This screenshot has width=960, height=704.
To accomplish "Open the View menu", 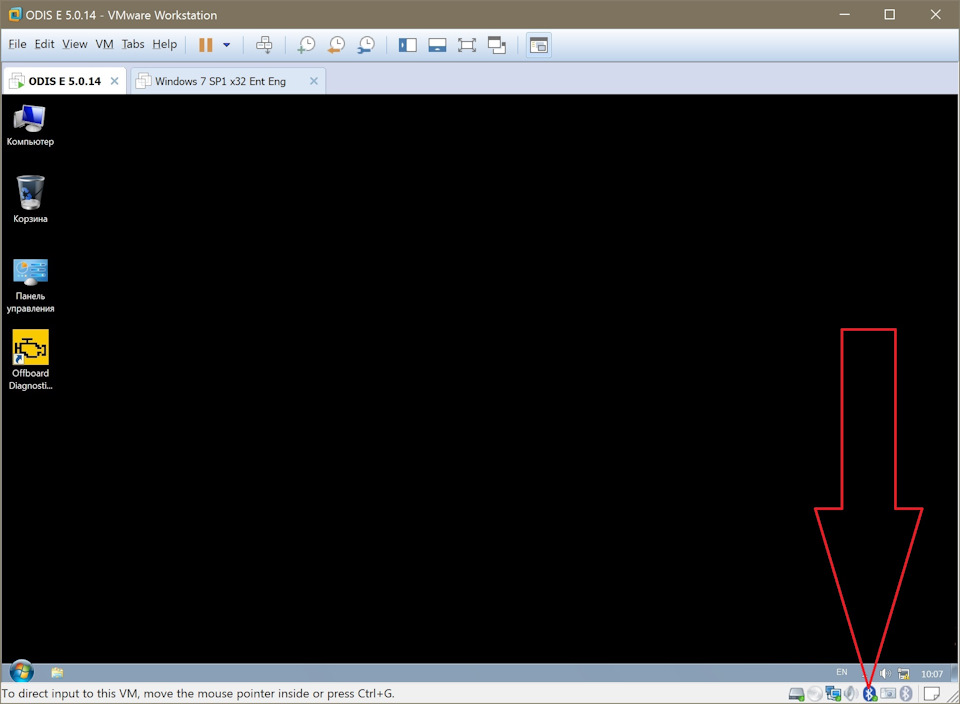I will point(75,44).
